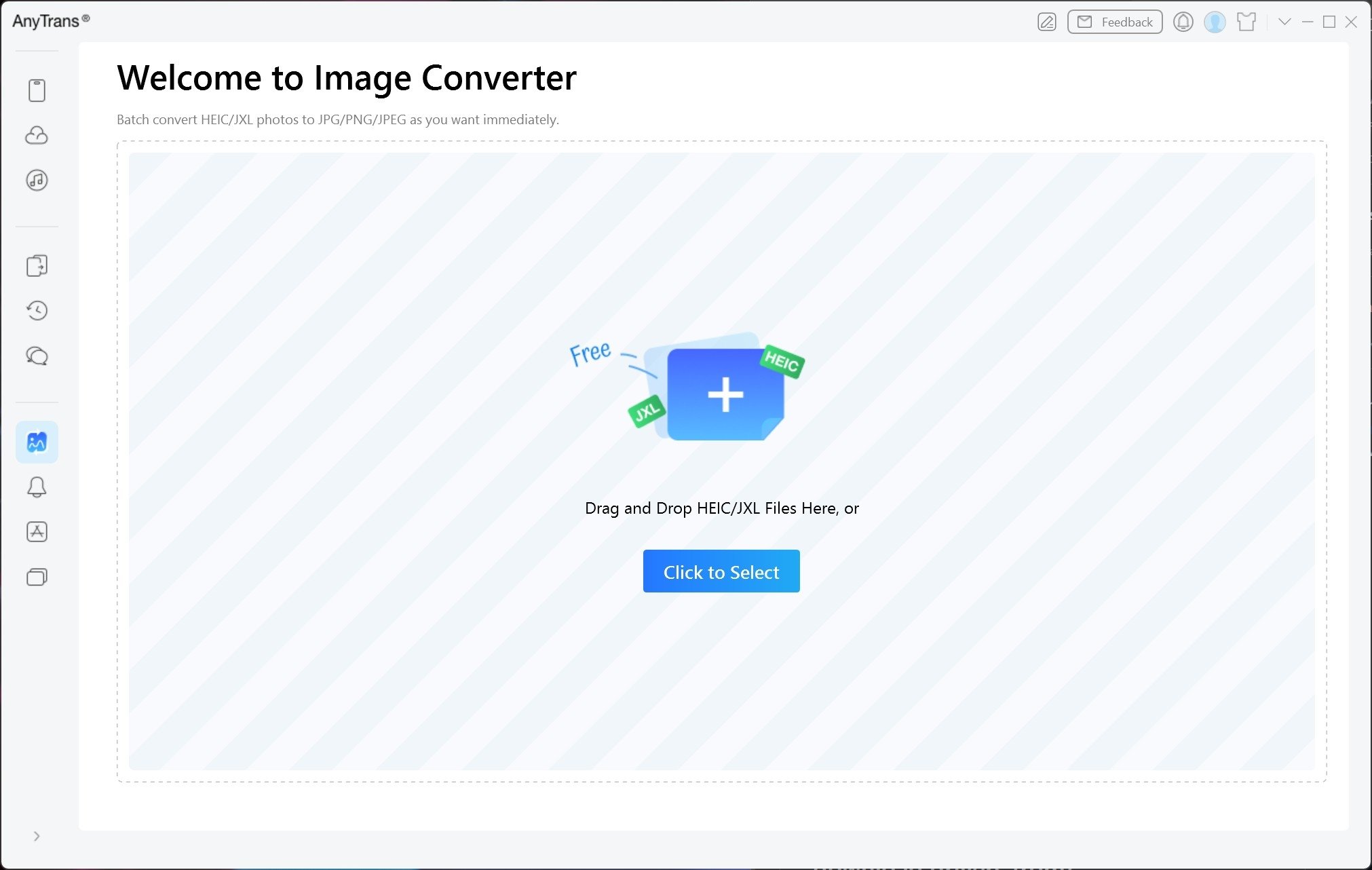The image size is (1372, 870).
Task: Open Social Messages chat bubble icon
Action: click(37, 356)
